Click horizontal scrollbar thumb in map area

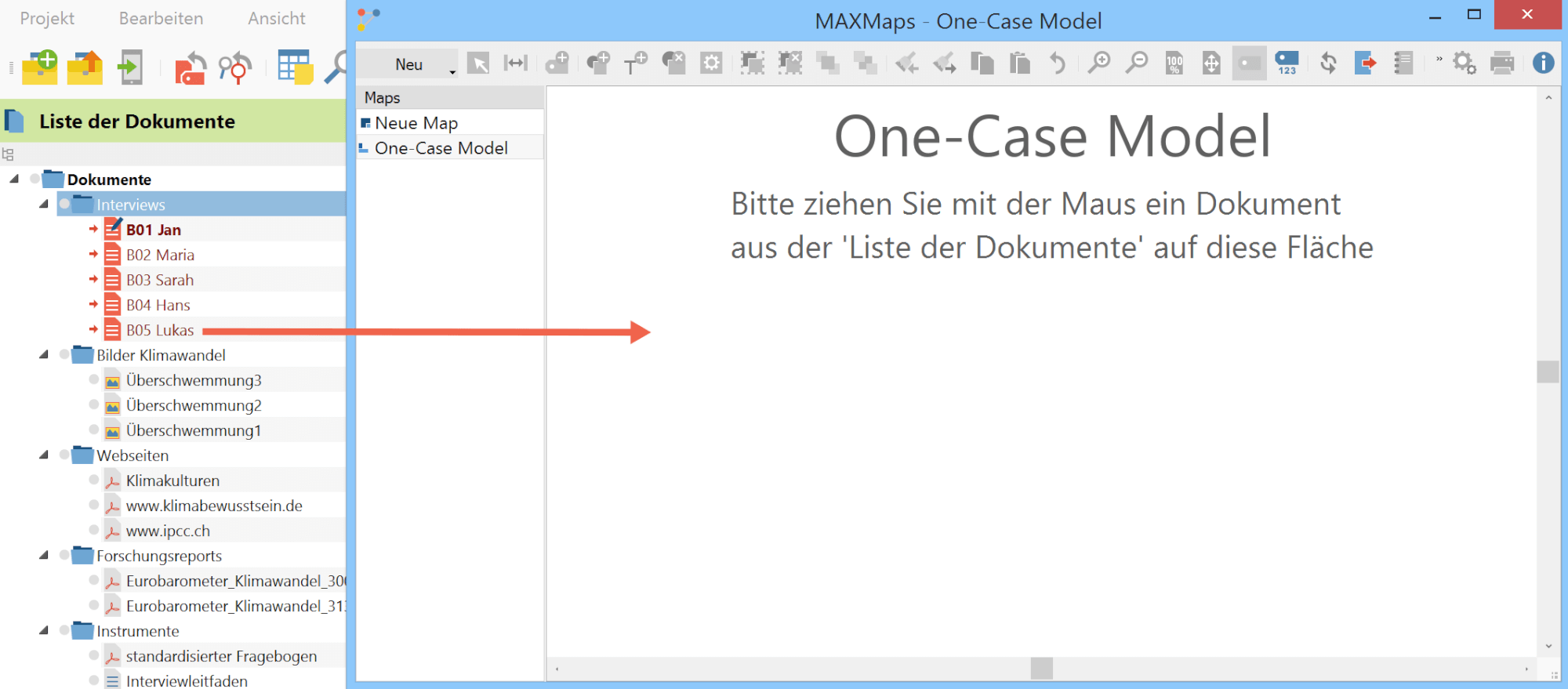pyautogui.click(x=1041, y=668)
